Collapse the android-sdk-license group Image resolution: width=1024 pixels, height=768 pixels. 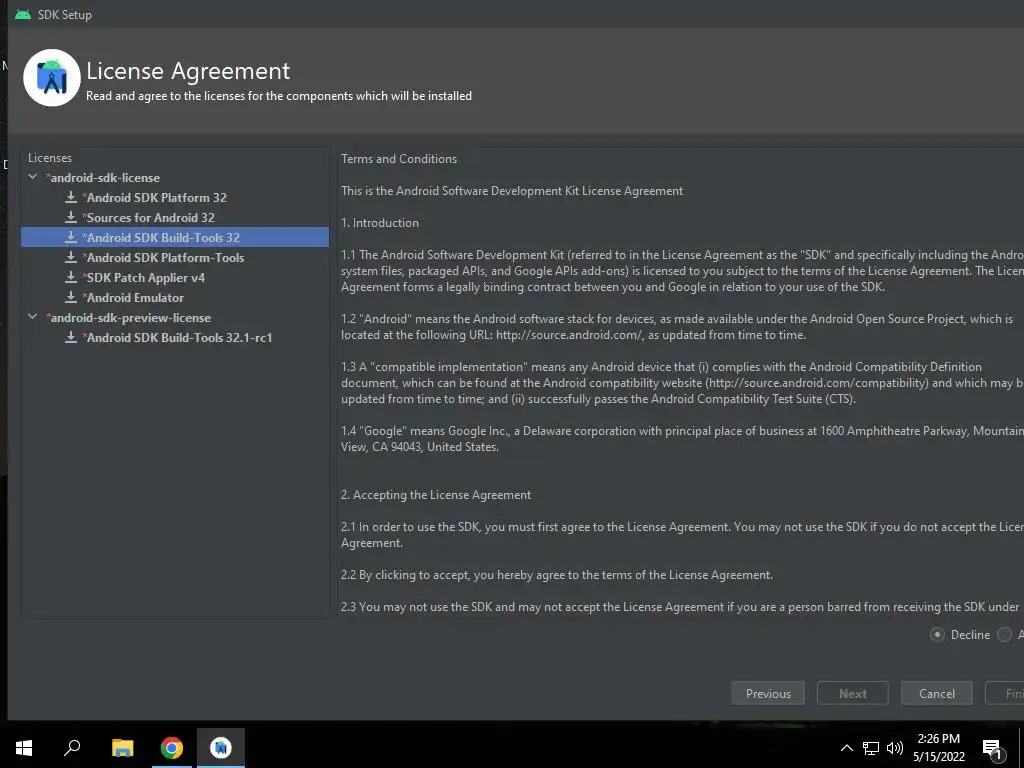pyautogui.click(x=33, y=177)
